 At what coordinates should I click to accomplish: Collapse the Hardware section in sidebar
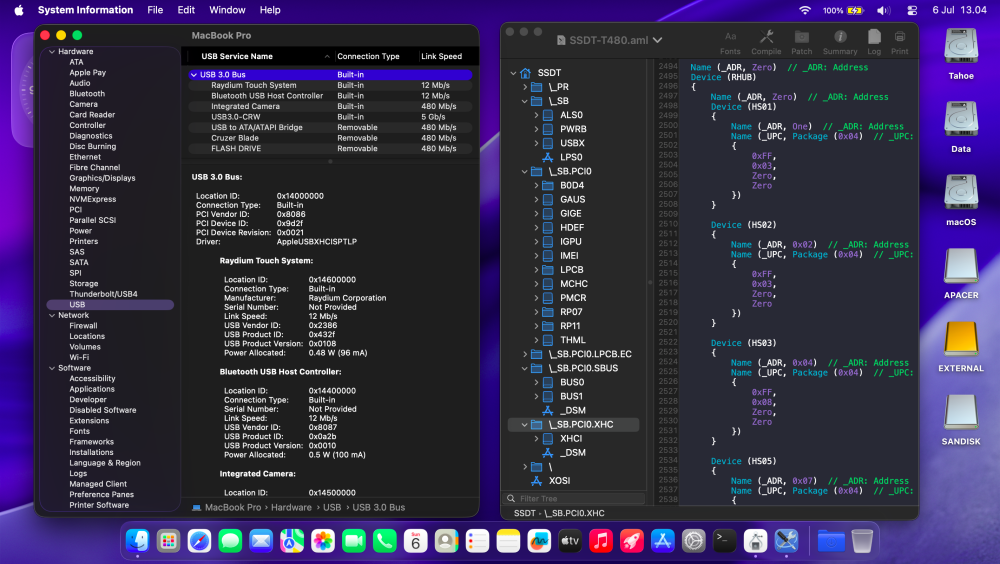[x=52, y=52]
